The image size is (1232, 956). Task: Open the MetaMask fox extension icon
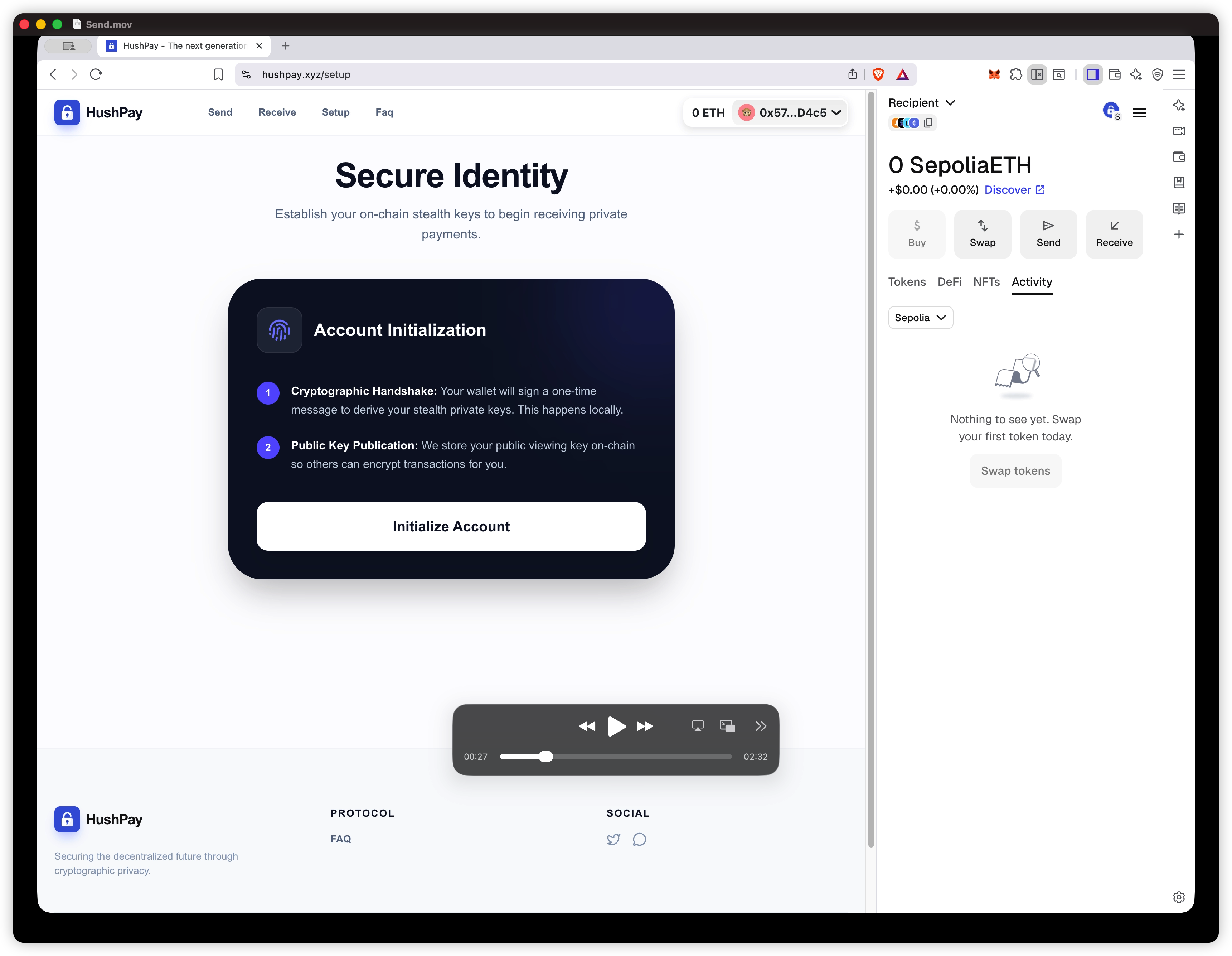pos(994,74)
